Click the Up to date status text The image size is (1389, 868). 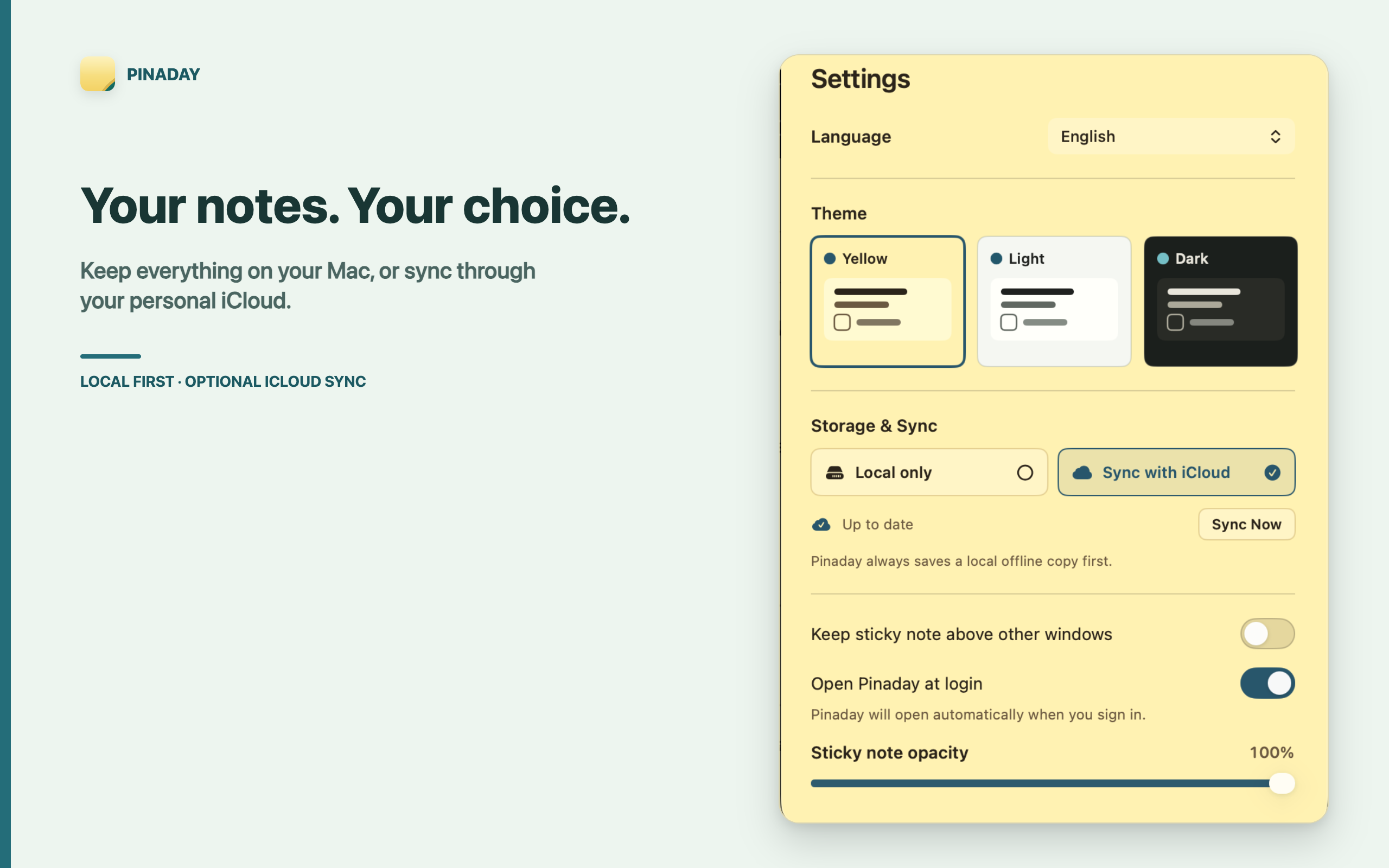[877, 524]
